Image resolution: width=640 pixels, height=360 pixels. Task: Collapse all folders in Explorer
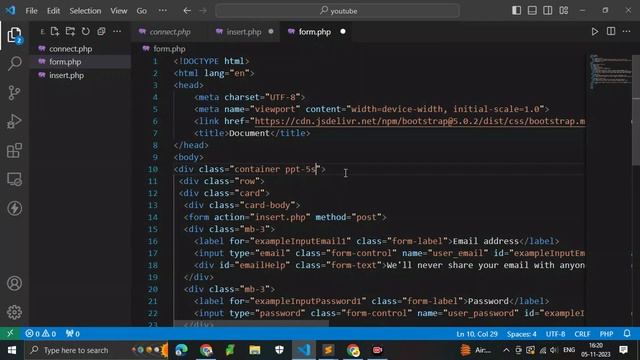pos(101,31)
